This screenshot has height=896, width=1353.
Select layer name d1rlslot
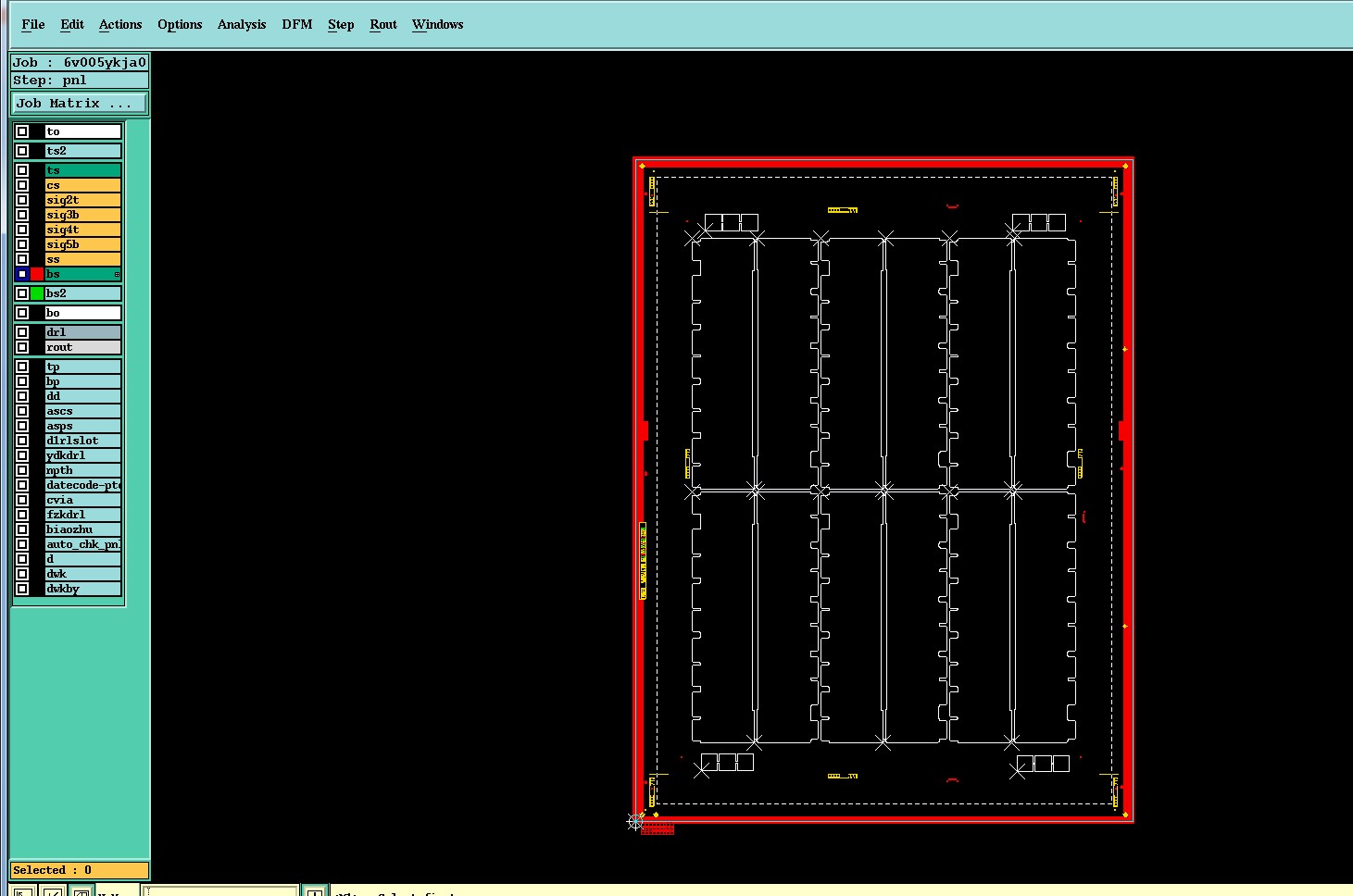(82, 441)
